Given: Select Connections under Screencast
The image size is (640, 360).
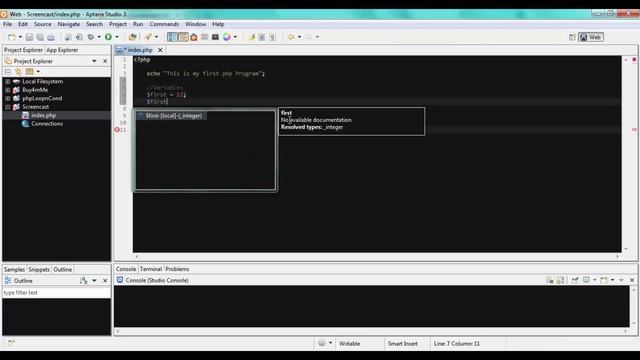Looking at the screenshot, I should pos(47,124).
